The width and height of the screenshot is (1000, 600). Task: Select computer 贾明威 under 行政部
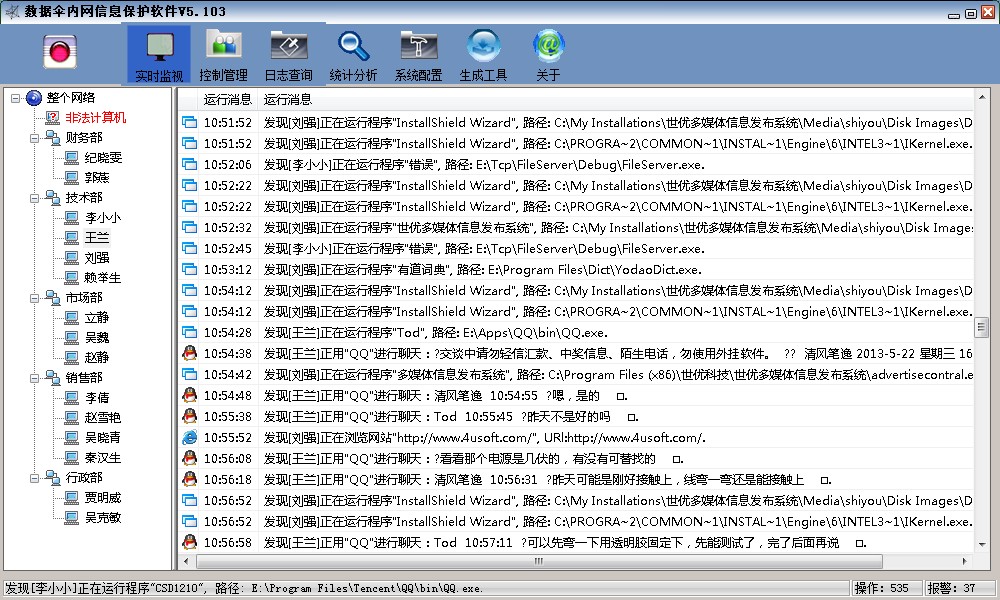tap(102, 498)
